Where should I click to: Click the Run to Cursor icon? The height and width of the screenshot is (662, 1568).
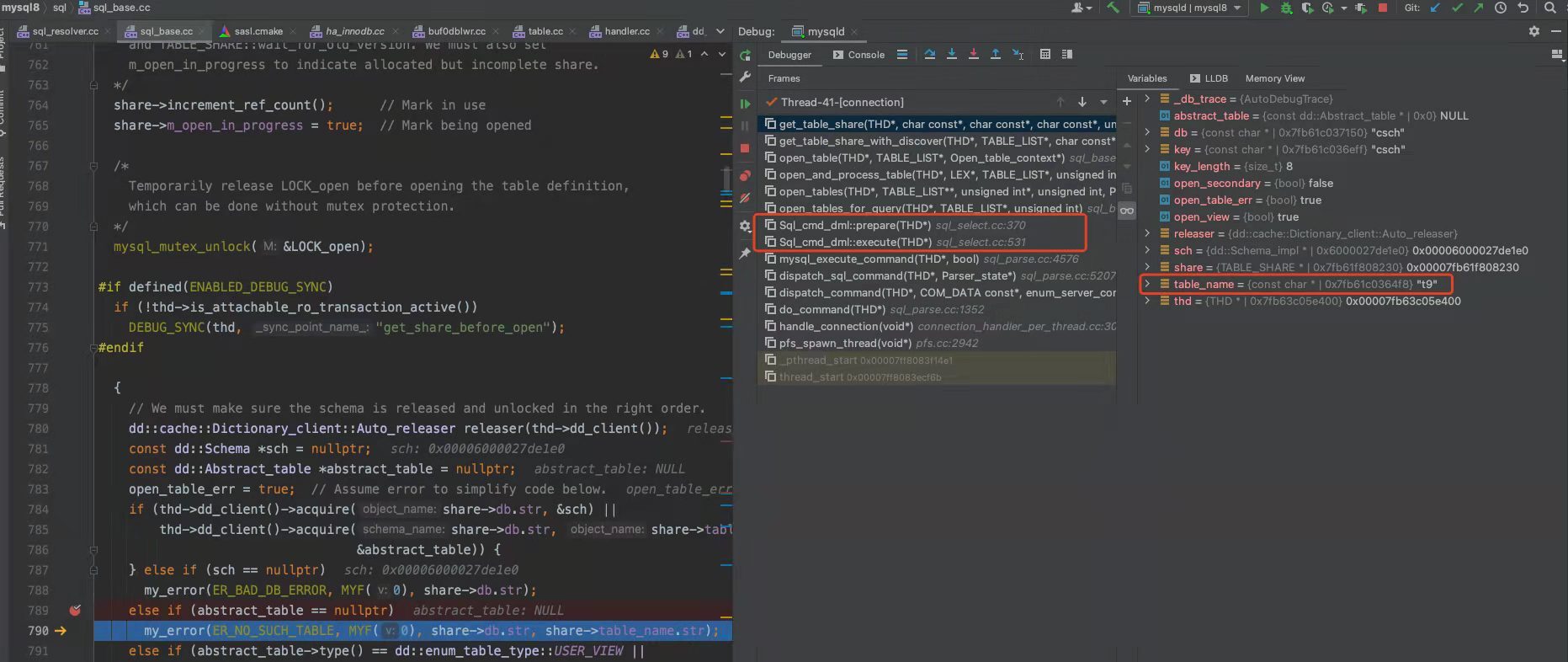[1018, 55]
